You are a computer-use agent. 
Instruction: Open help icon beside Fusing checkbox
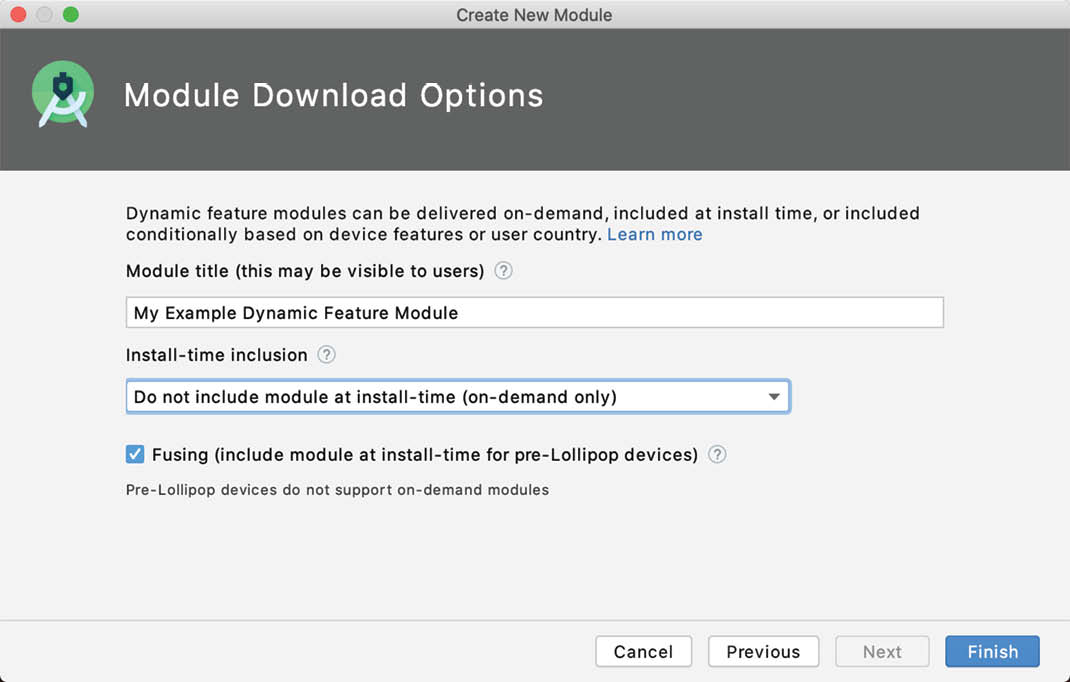[x=717, y=455]
